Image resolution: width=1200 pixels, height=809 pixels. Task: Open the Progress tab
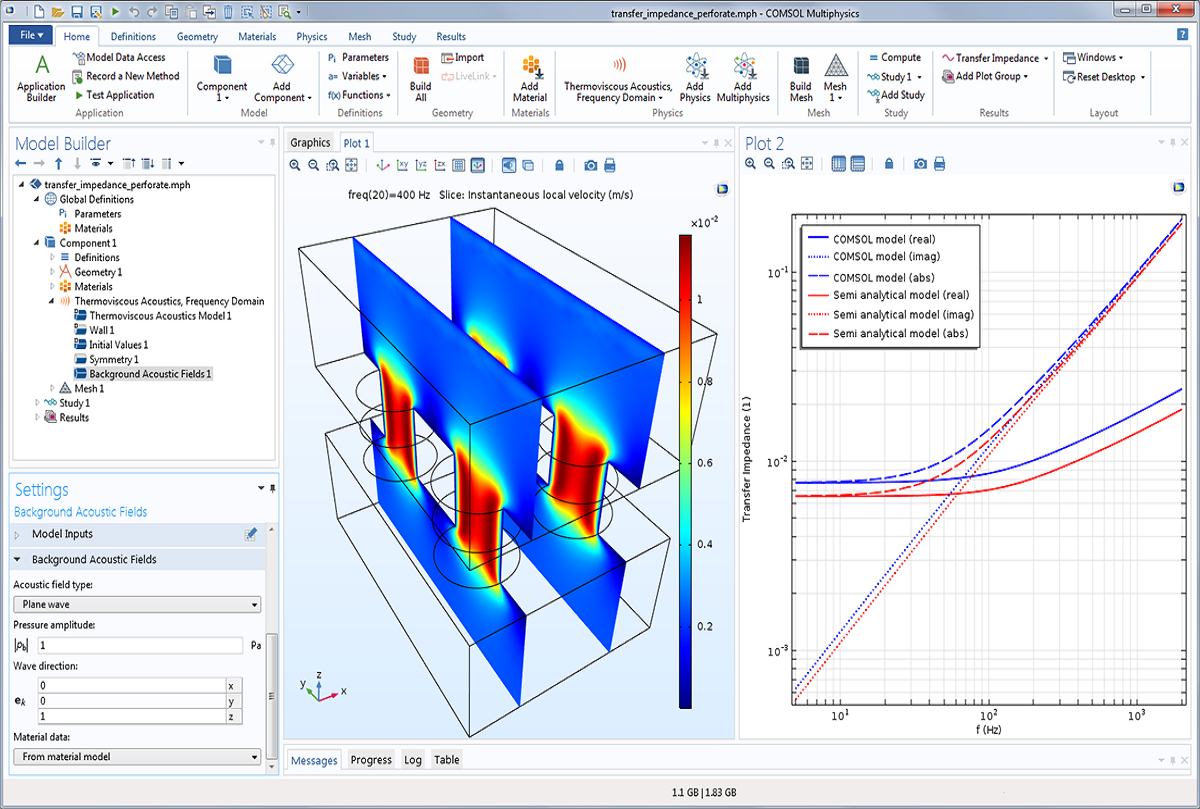pyautogui.click(x=371, y=760)
